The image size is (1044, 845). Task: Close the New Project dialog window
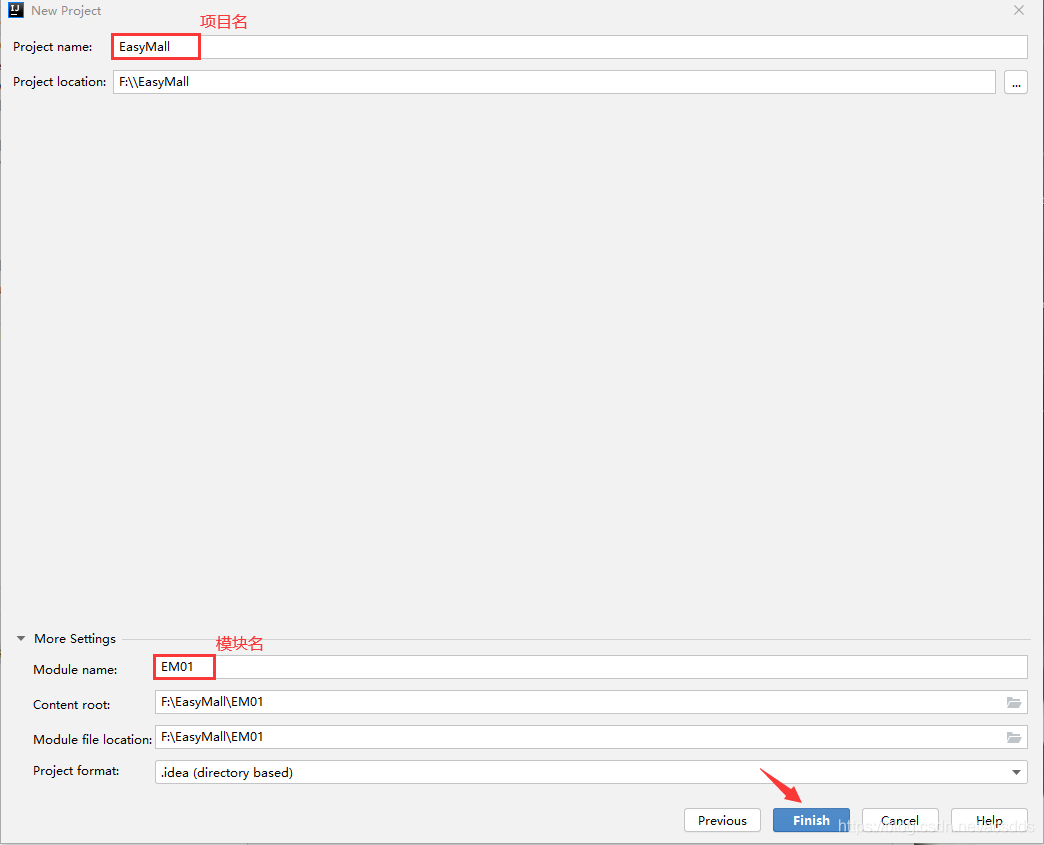coord(1019,10)
